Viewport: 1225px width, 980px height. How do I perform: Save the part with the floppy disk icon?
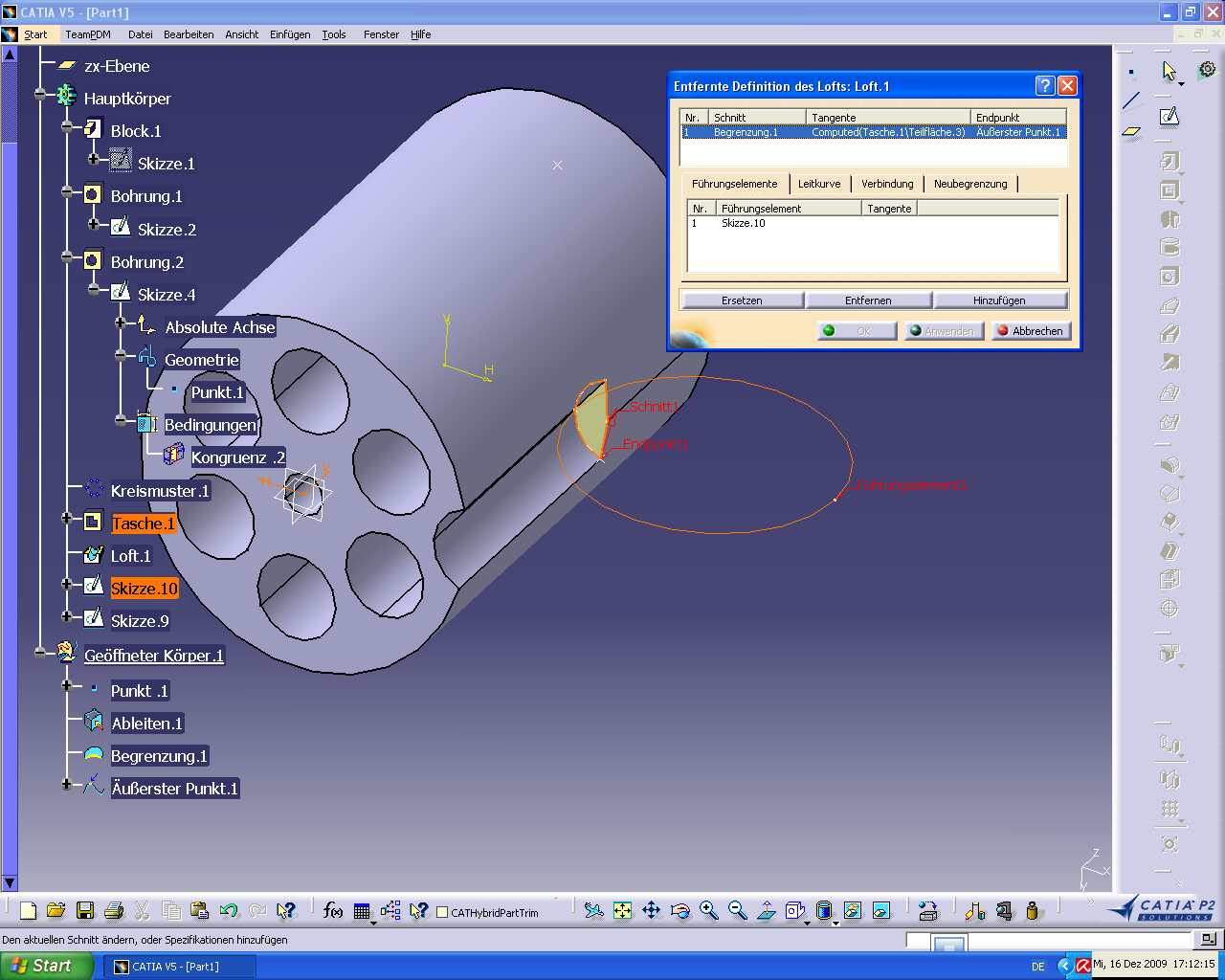tap(85, 910)
